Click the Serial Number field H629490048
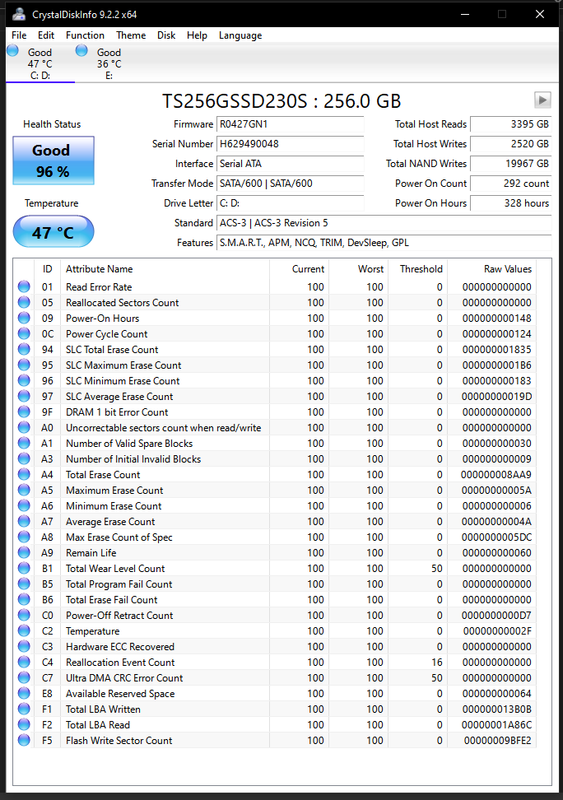Image resolution: width=563 pixels, height=800 pixels. point(290,144)
